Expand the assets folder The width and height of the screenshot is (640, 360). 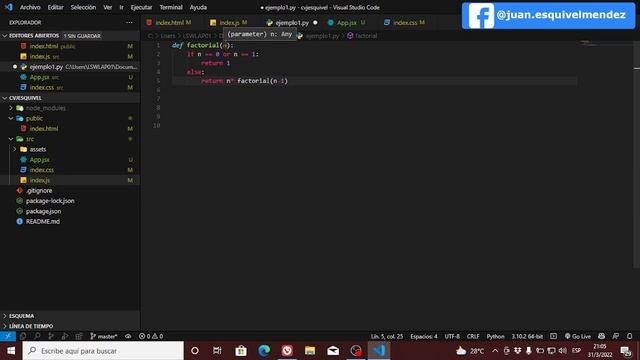(x=70, y=149)
